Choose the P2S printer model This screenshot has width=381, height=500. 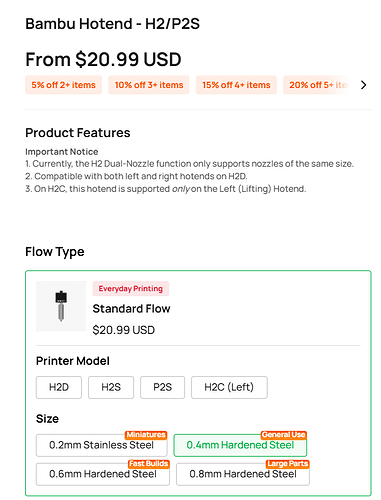(162, 387)
